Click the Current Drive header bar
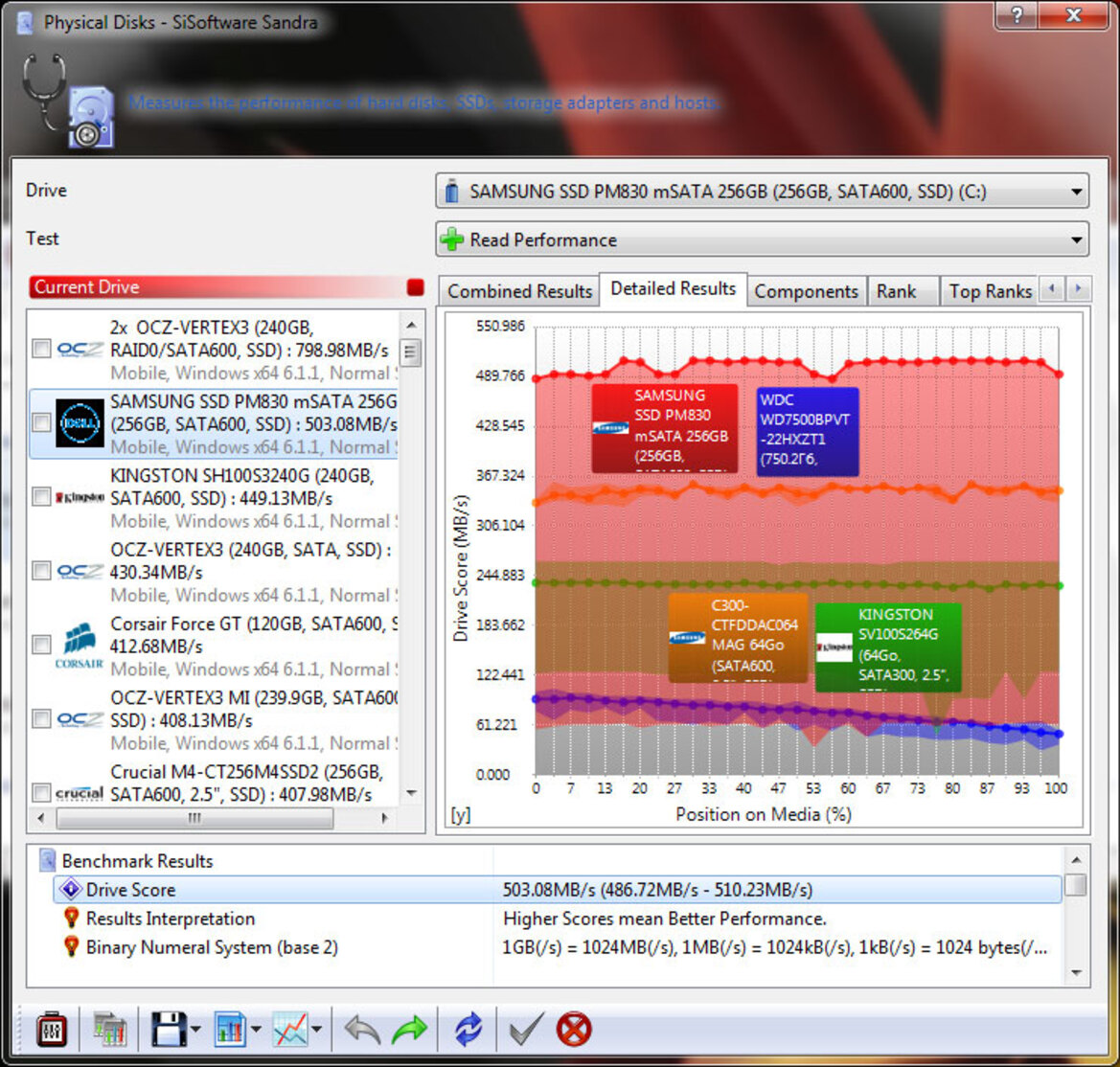The image size is (1120, 1067). click(x=226, y=287)
